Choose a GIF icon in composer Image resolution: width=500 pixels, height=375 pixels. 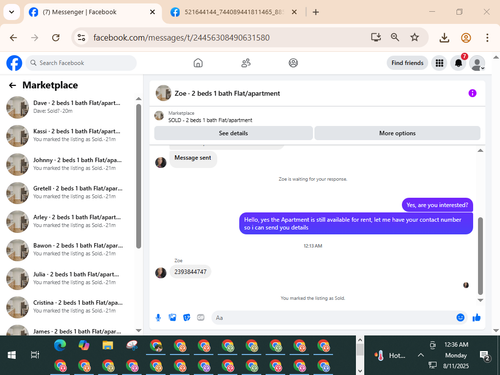pyautogui.click(x=201, y=317)
